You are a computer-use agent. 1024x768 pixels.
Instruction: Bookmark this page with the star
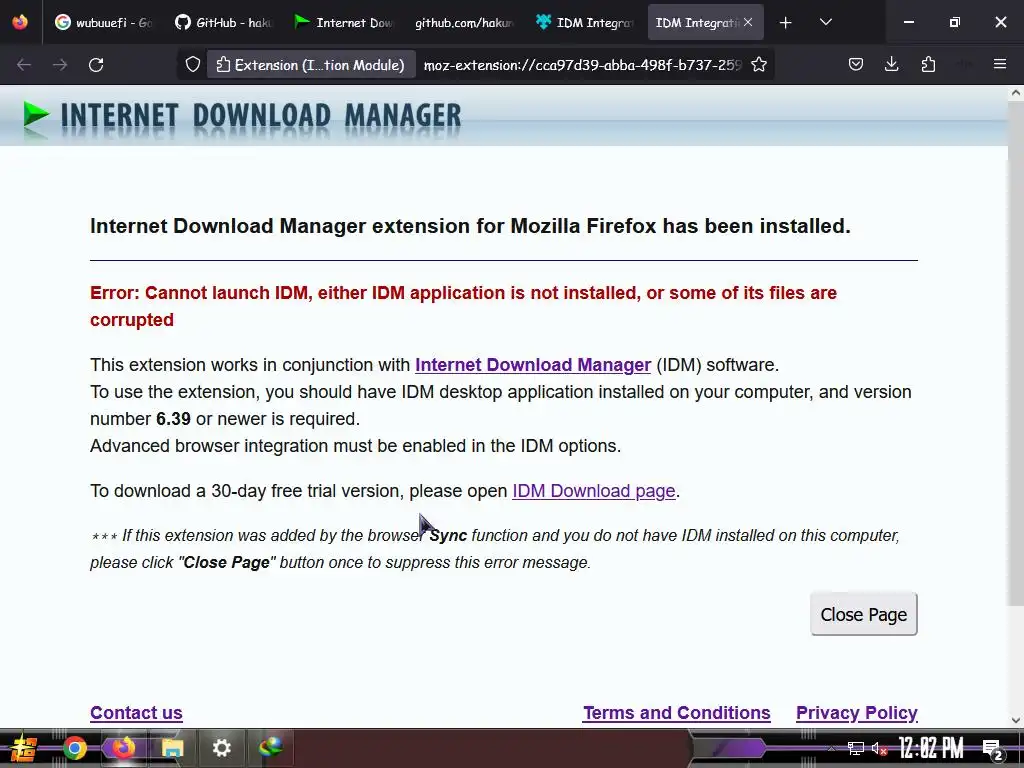point(759,65)
